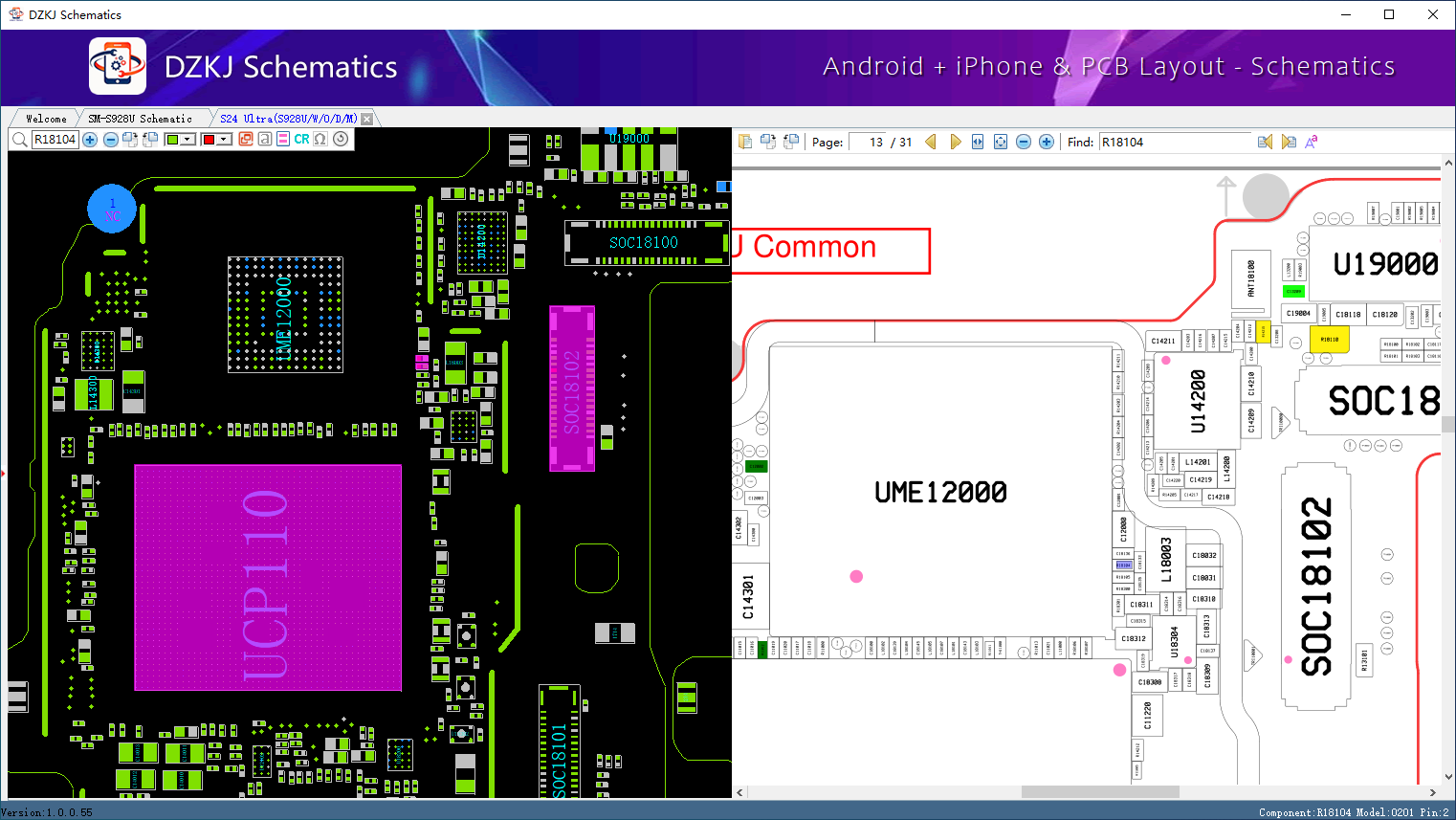Click UME12000 label in schematic view
Screen dimensions: 1456x820
[x=940, y=493]
